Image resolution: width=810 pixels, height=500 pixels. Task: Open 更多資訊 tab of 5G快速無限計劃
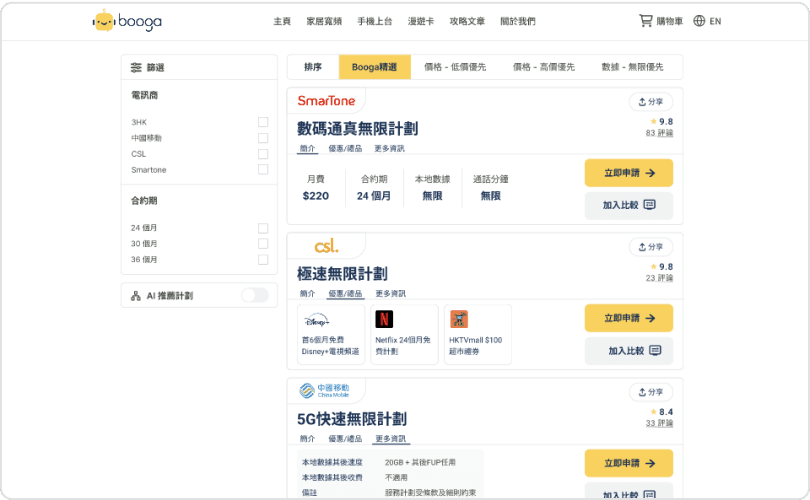pyautogui.click(x=391, y=439)
